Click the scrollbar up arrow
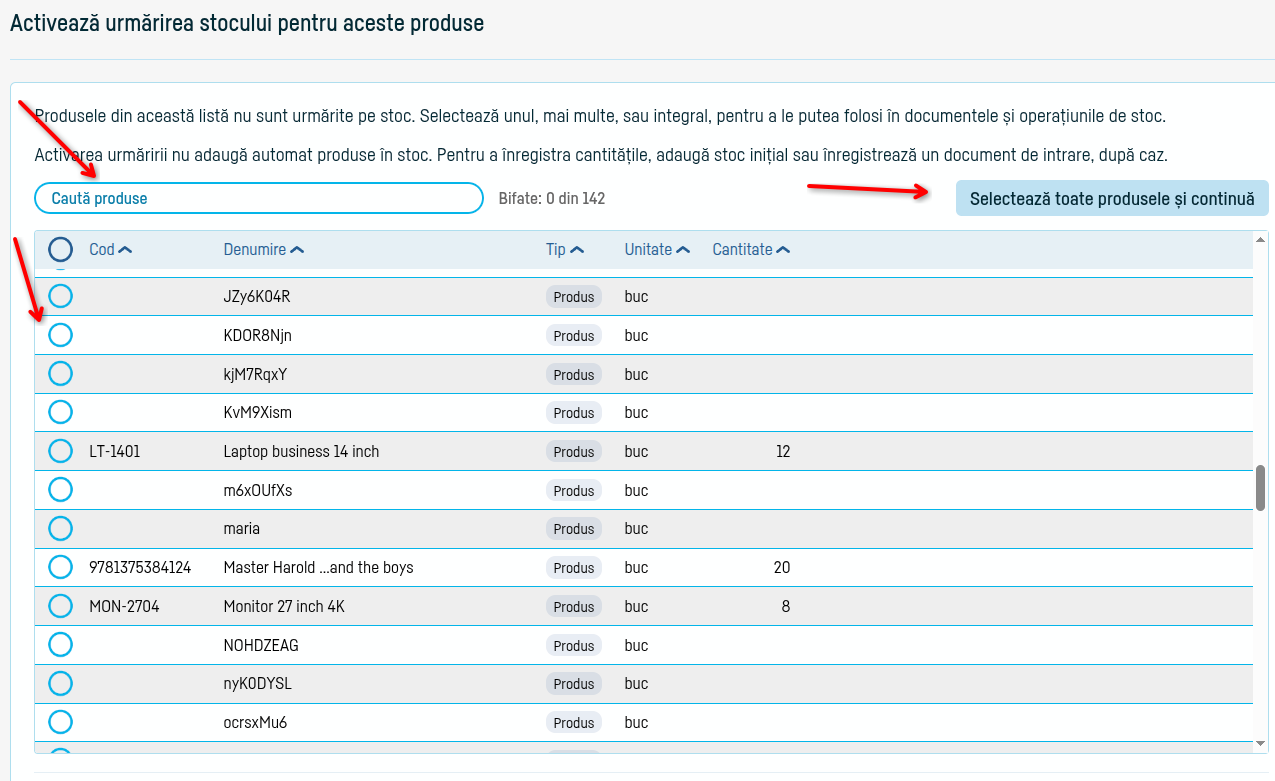The width and height of the screenshot is (1275, 781). (x=1261, y=238)
